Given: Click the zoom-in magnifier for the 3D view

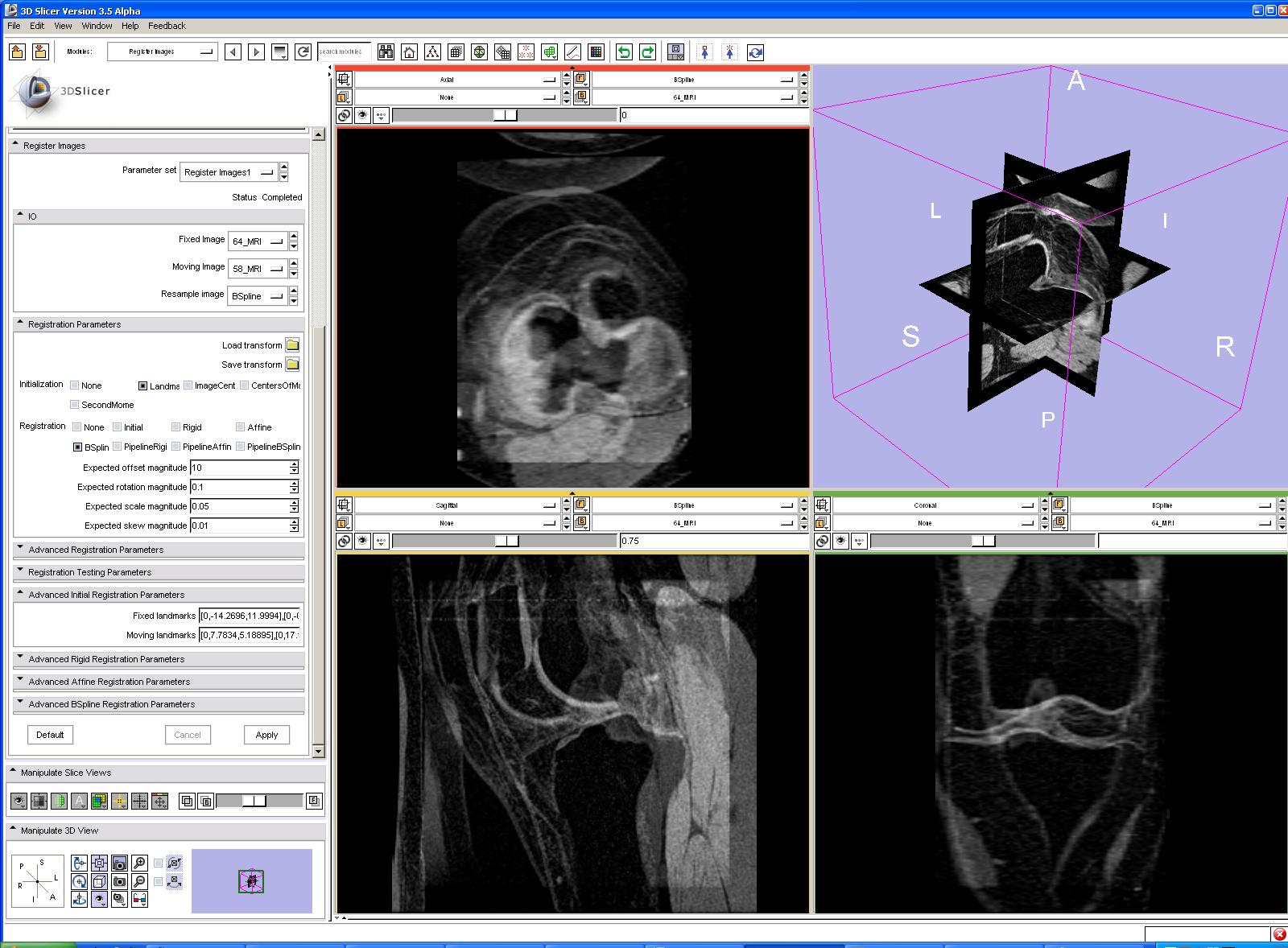Looking at the screenshot, I should point(139,863).
